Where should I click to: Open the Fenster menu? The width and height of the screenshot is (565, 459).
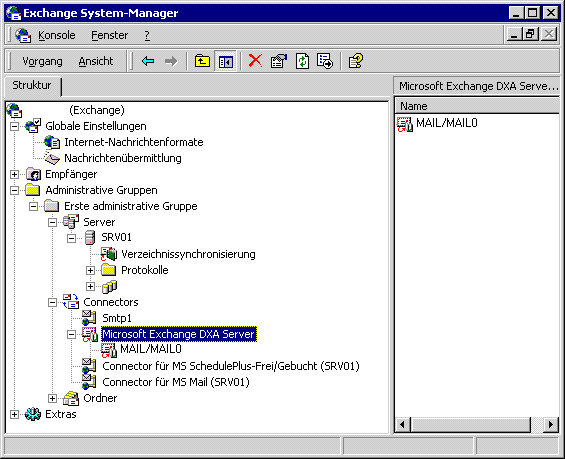click(110, 35)
